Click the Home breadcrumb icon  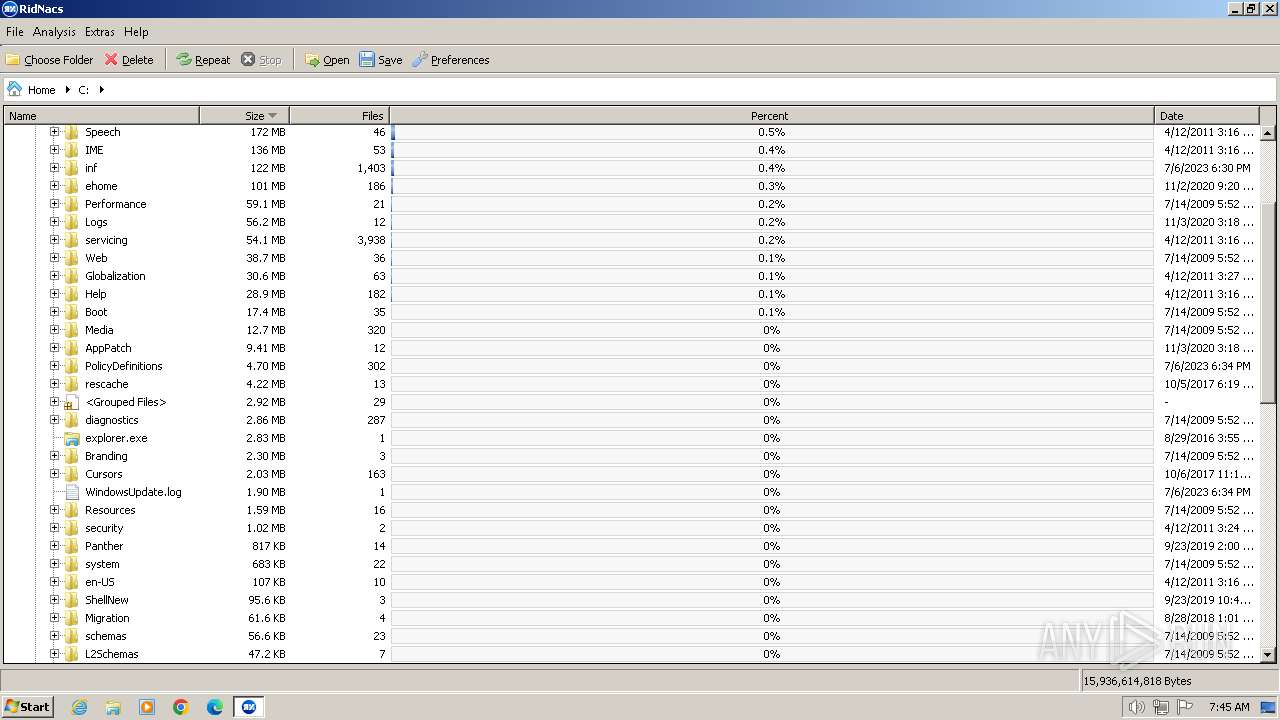pos(14,89)
